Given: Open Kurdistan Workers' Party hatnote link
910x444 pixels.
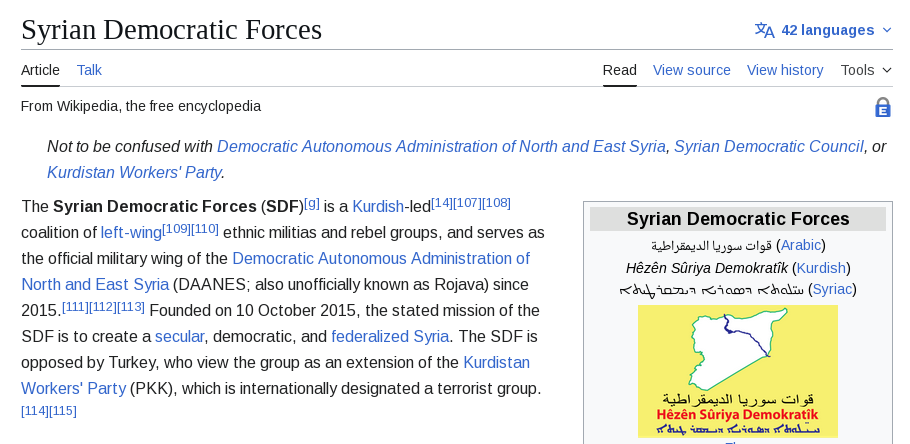Looking at the screenshot, I should click(134, 172).
